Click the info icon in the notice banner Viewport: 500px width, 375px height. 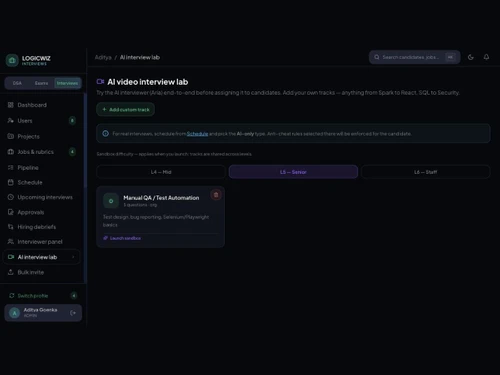pos(106,134)
